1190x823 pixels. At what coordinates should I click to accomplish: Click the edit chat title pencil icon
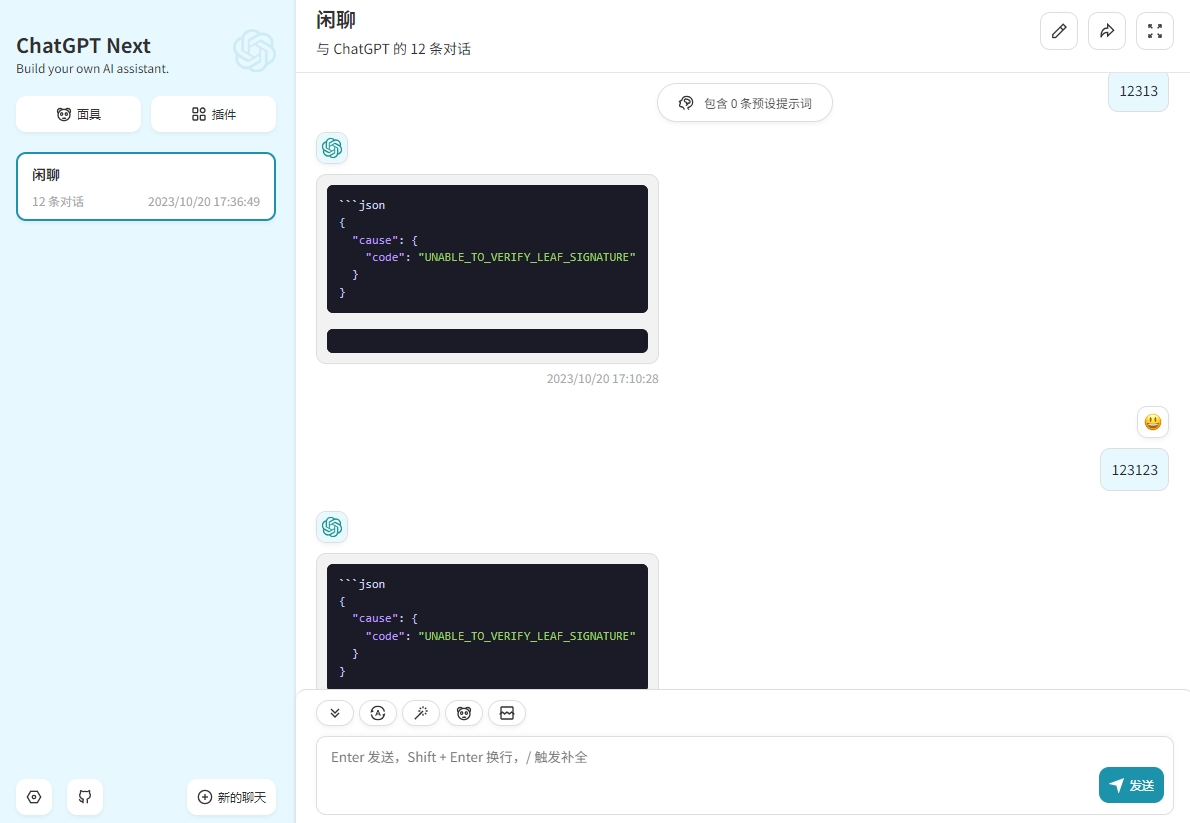1059,31
